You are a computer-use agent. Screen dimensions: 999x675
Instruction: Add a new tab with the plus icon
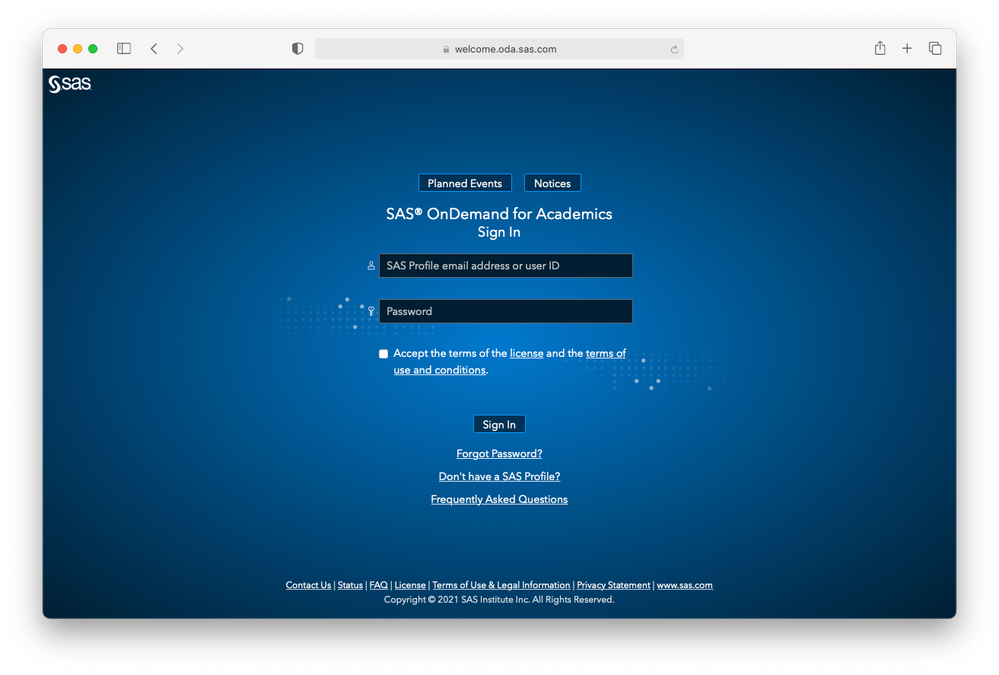[907, 48]
